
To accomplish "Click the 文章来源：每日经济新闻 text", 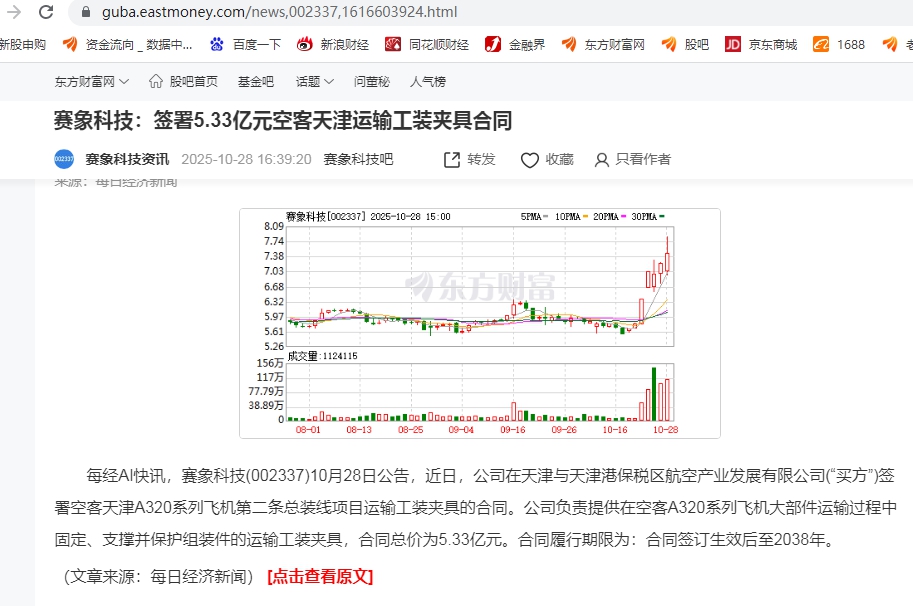I will pyautogui.click(x=158, y=576).
